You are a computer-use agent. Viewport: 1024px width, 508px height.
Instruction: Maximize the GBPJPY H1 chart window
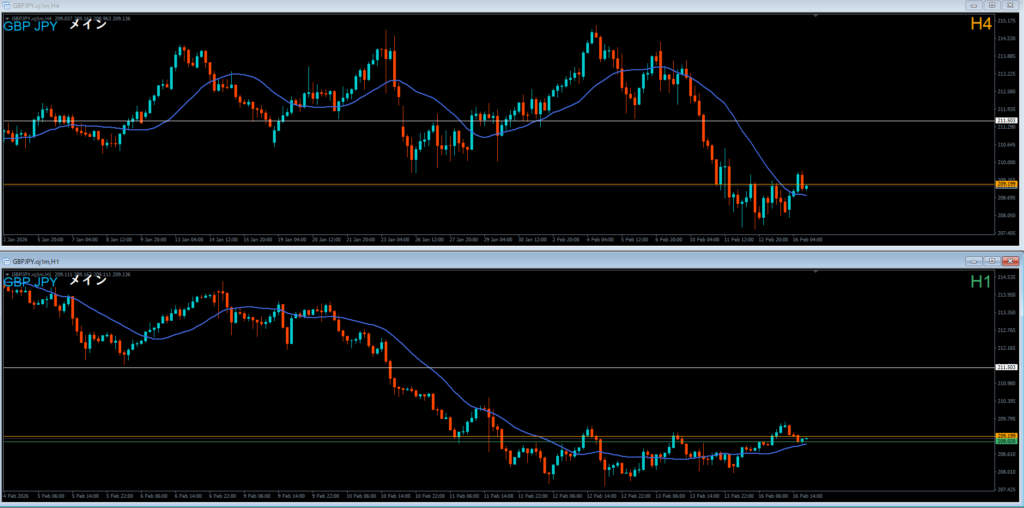[991, 261]
